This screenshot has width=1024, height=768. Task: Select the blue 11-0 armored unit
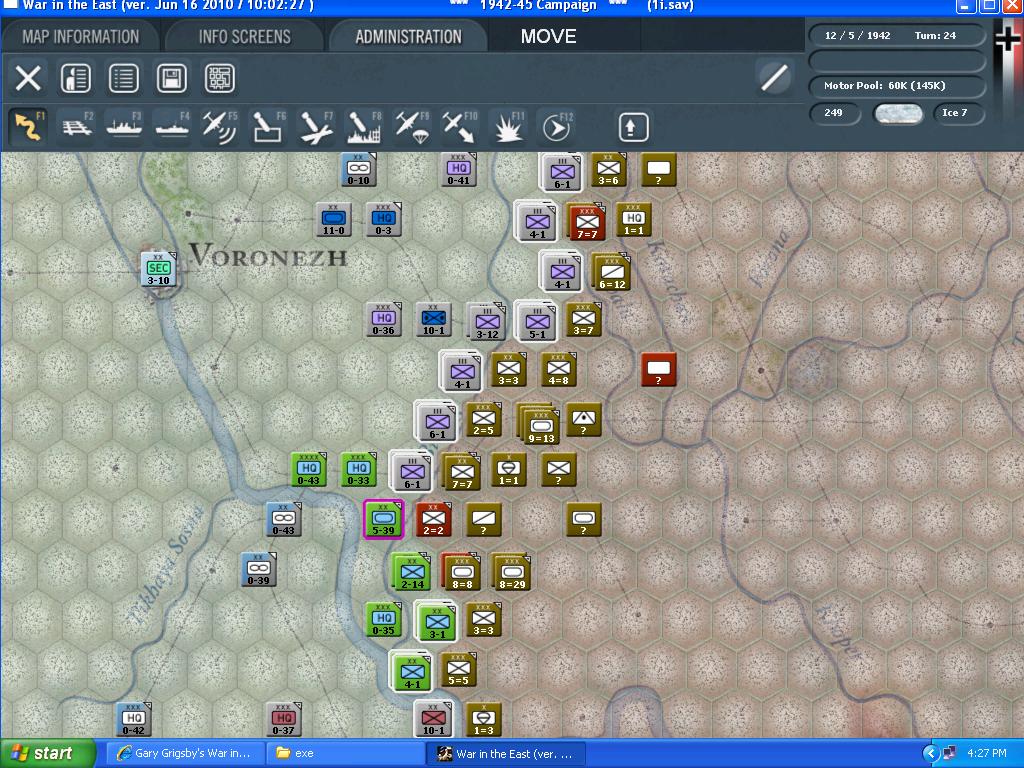tap(334, 219)
